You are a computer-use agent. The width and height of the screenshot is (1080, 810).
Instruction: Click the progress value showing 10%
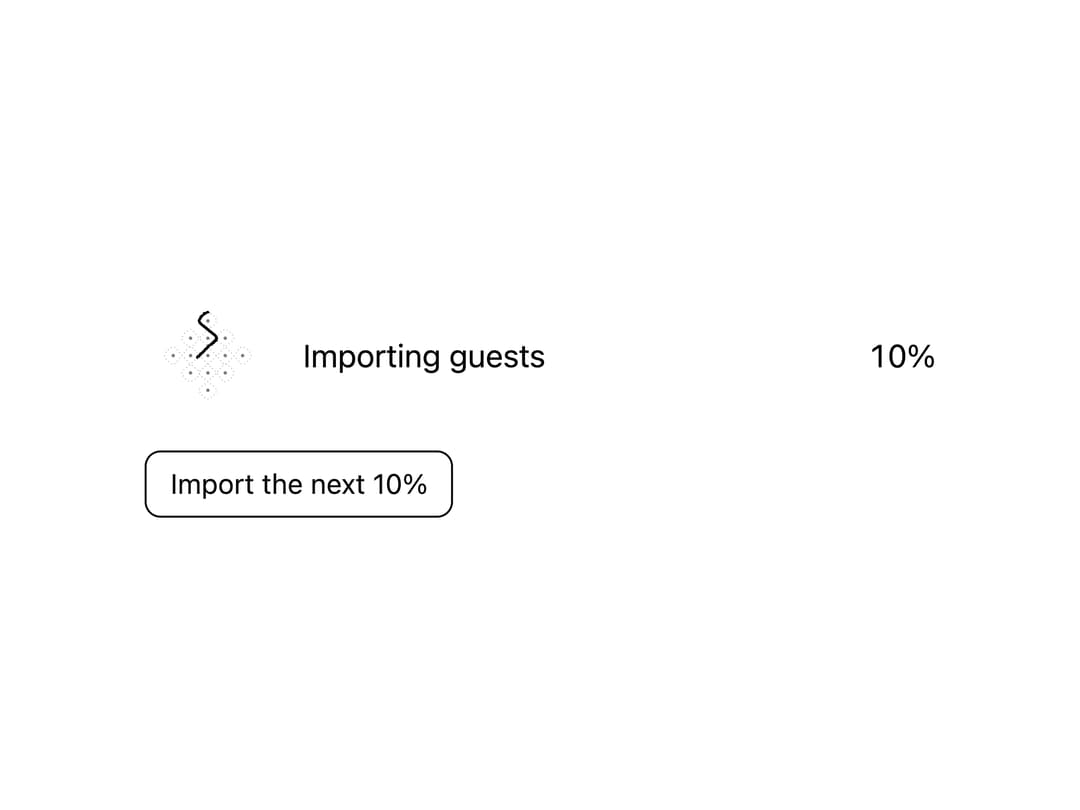pos(902,357)
